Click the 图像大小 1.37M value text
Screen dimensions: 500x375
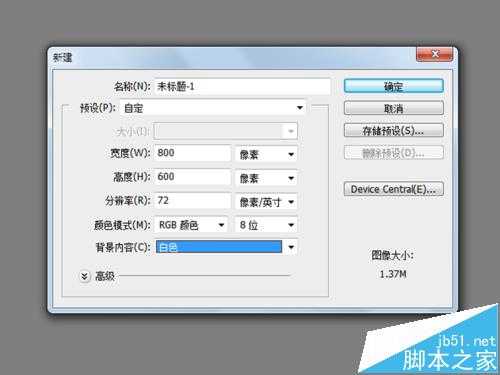(x=393, y=274)
